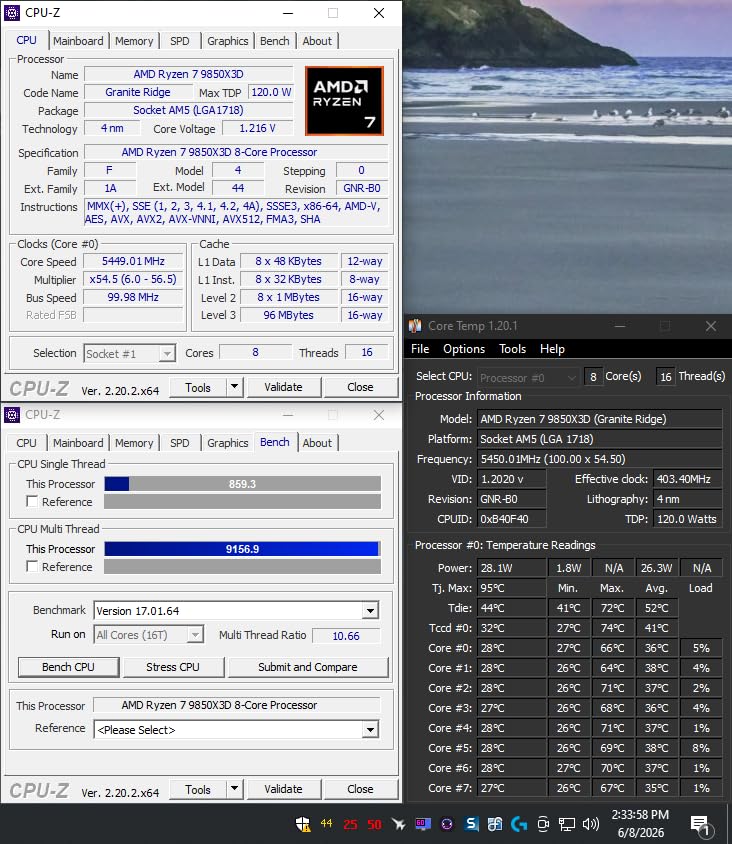Open Run on All Cores (16T) dropdown
Image resolution: width=732 pixels, height=844 pixels.
pos(149,635)
